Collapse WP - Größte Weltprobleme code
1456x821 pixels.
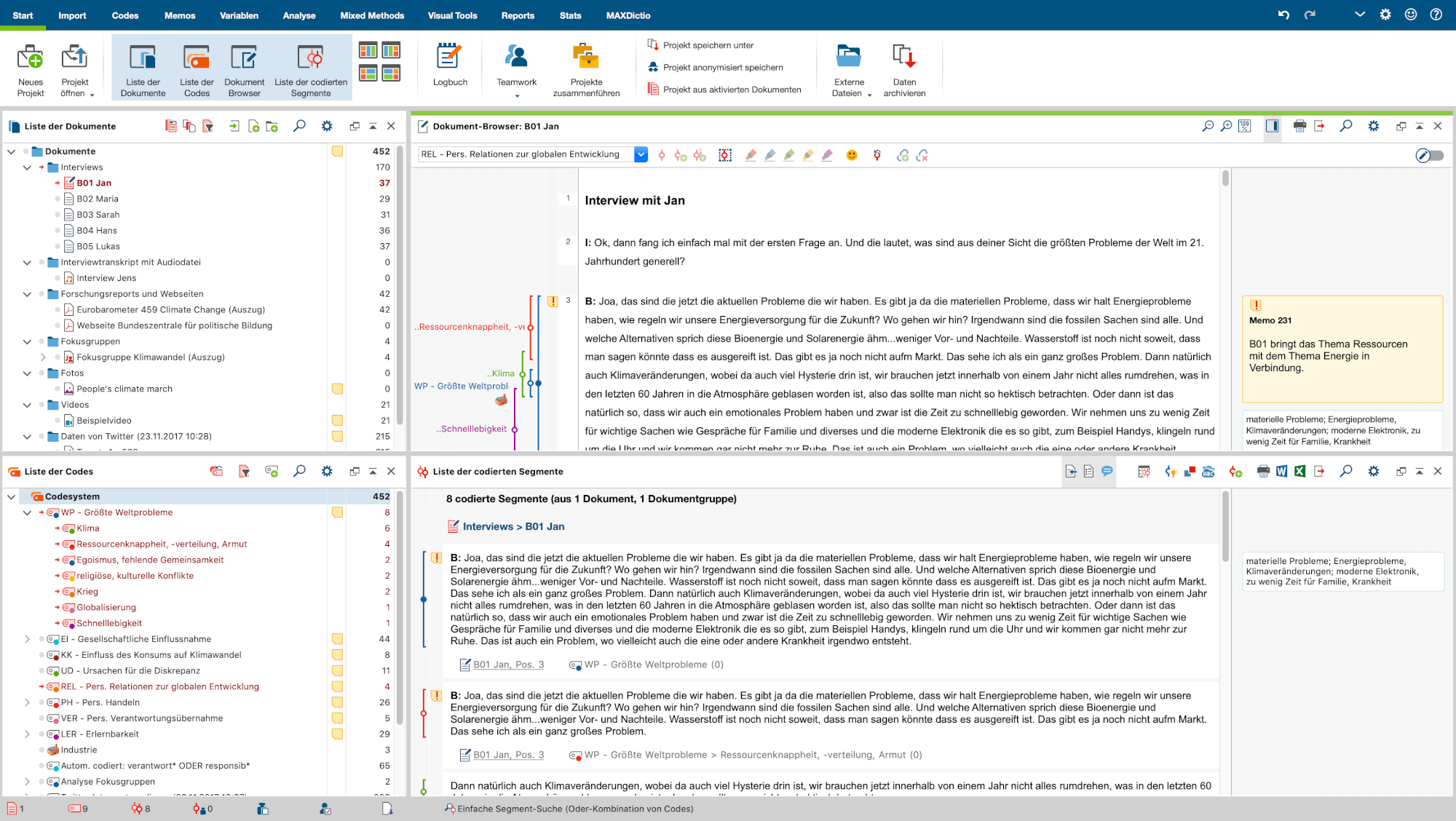tap(27, 512)
